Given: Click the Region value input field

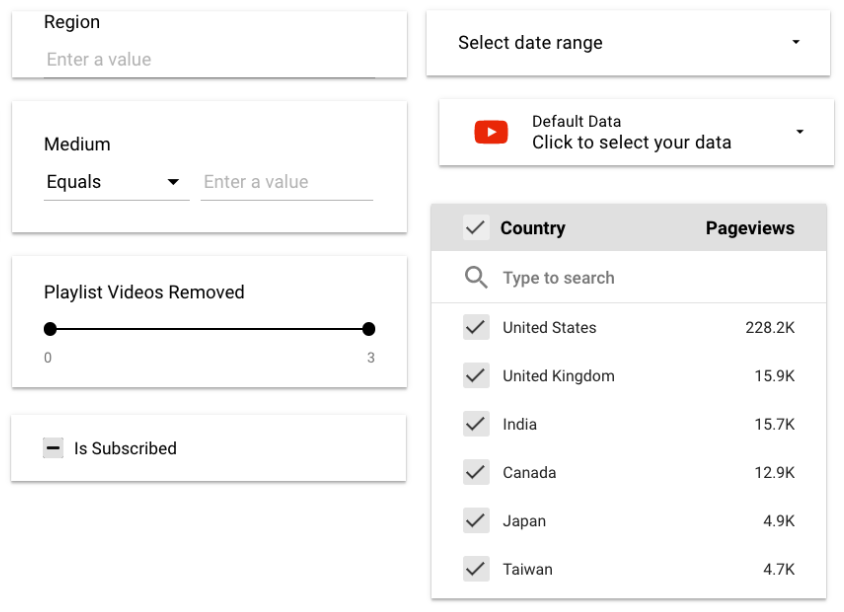Looking at the screenshot, I should pyautogui.click(x=209, y=59).
